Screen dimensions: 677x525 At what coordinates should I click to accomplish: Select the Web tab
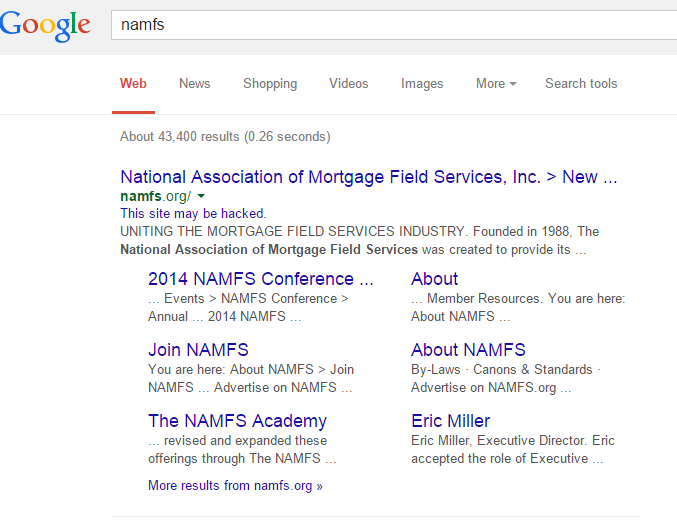[x=133, y=83]
